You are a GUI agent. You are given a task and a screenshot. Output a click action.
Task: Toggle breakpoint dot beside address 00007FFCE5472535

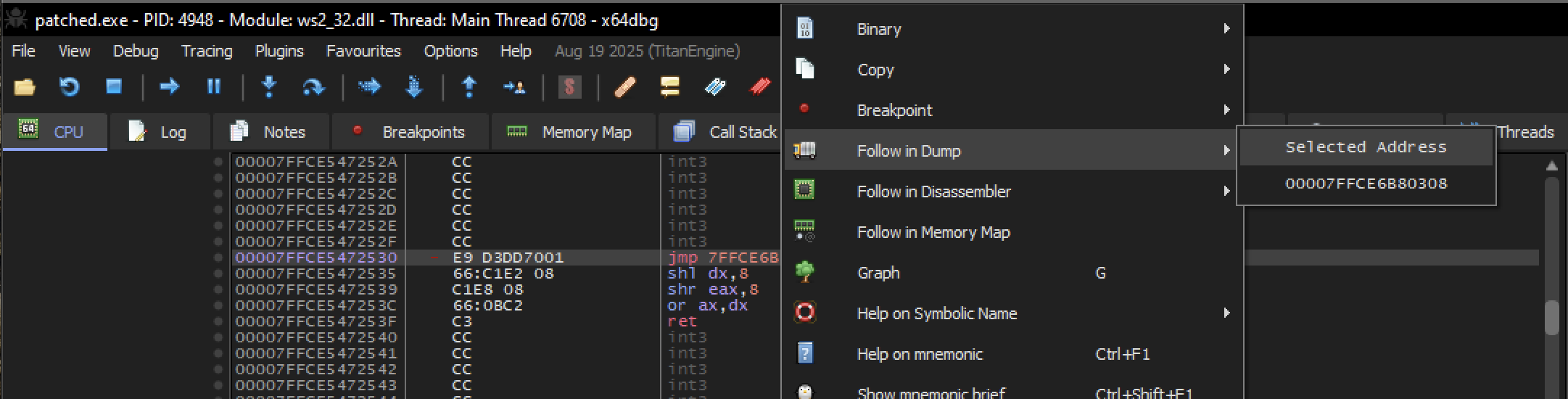[x=218, y=273]
